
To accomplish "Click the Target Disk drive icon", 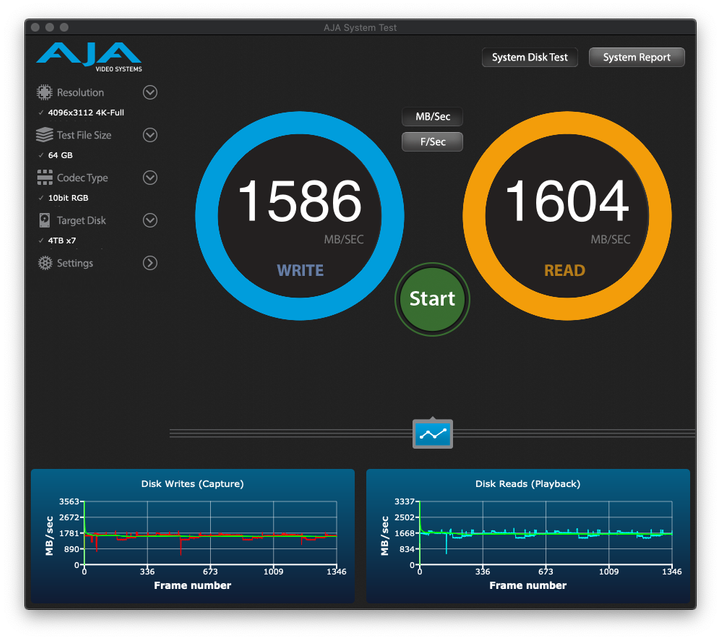I will tap(44, 220).
